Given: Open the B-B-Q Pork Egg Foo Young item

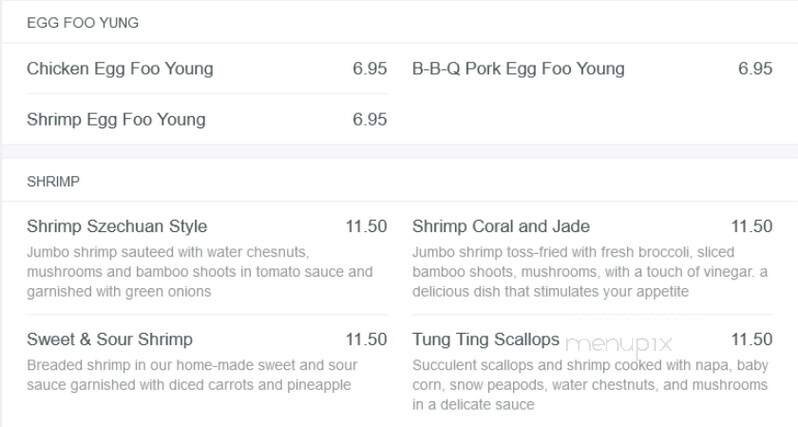Looking at the screenshot, I should click(x=518, y=69).
